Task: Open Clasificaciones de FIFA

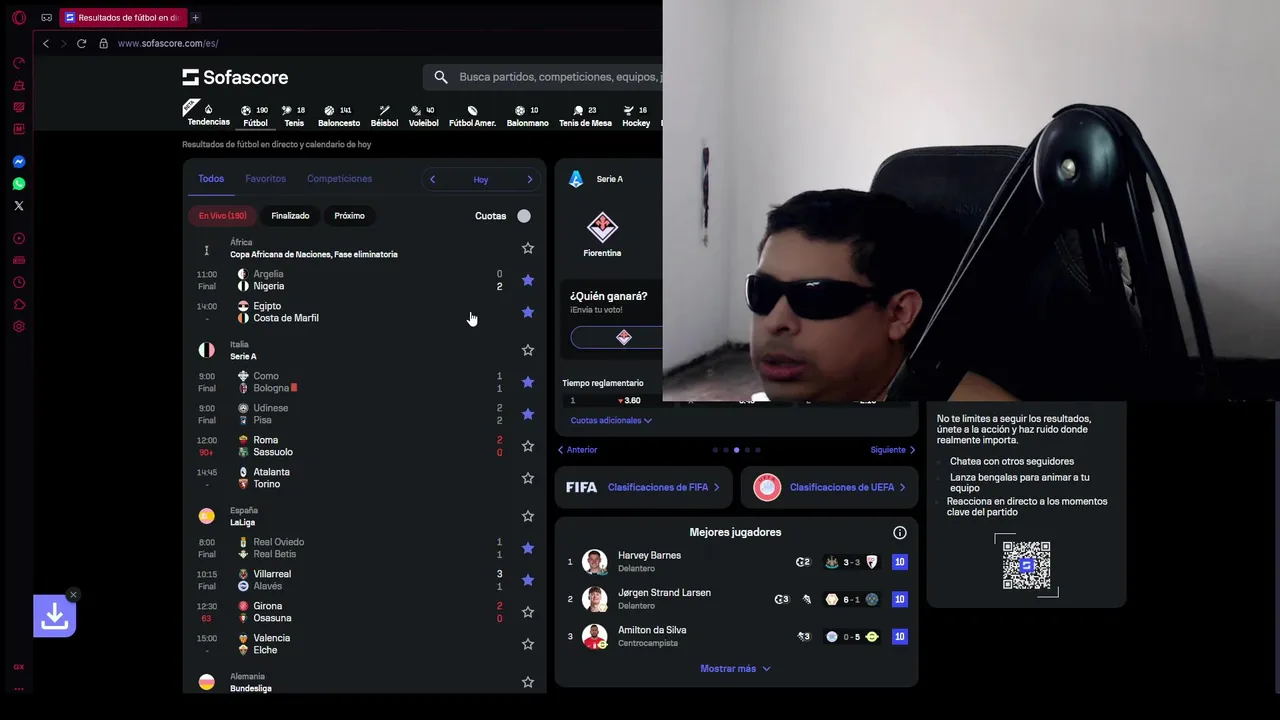Action: [x=643, y=488]
